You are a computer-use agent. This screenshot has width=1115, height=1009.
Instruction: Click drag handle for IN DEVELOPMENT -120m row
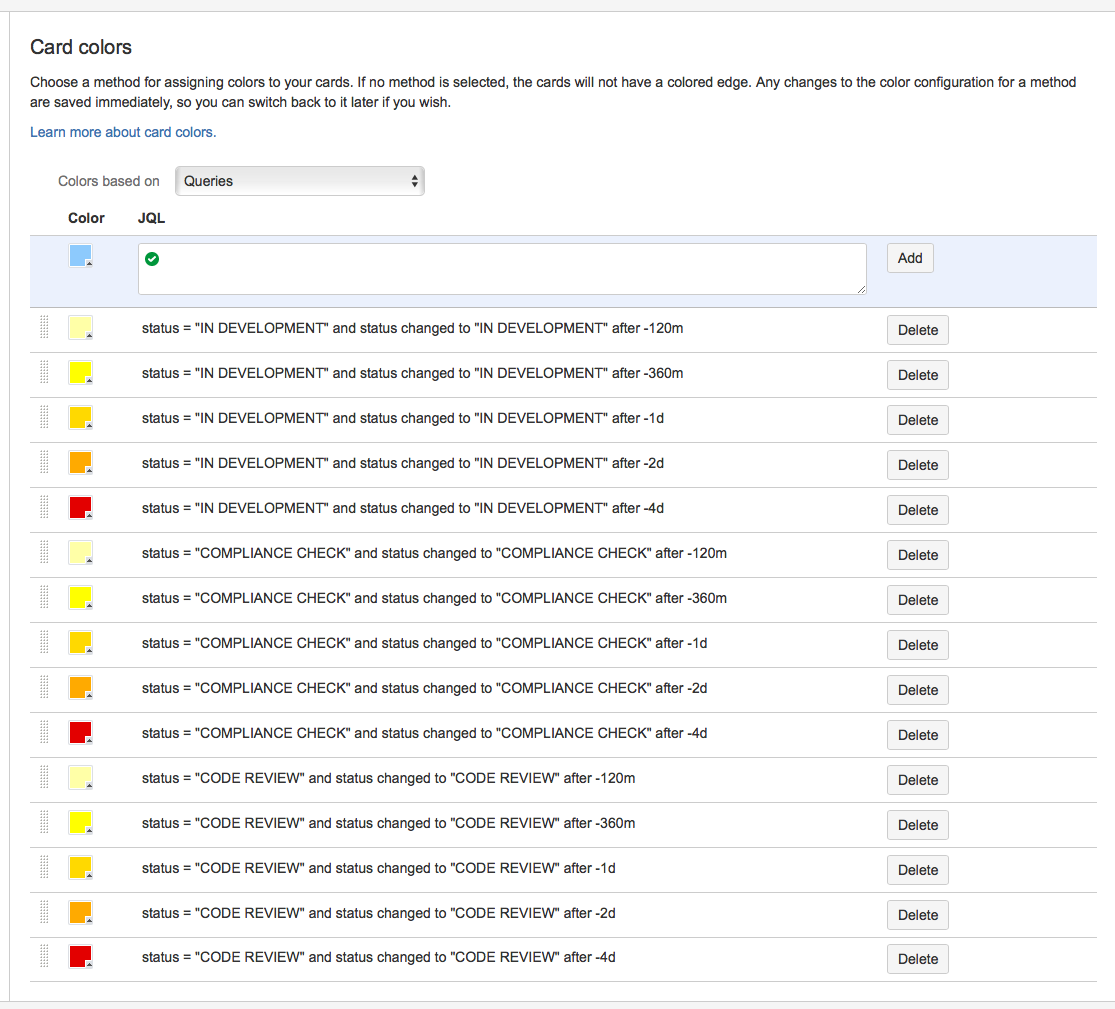click(44, 328)
